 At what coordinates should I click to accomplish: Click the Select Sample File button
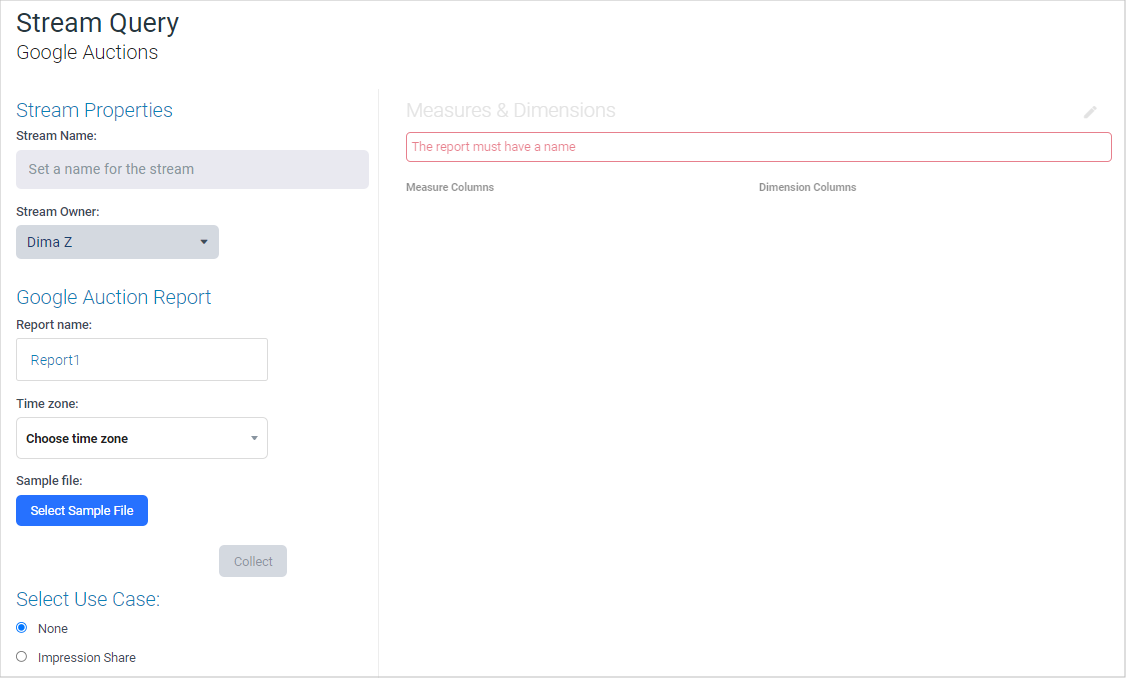click(x=82, y=511)
